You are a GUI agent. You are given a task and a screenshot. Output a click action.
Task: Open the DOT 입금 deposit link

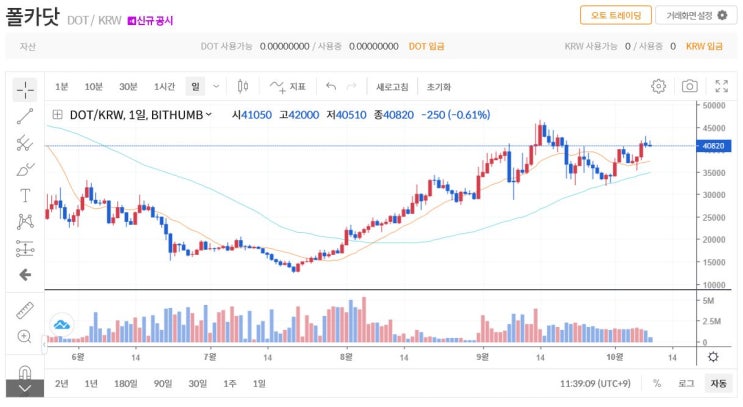click(x=426, y=46)
